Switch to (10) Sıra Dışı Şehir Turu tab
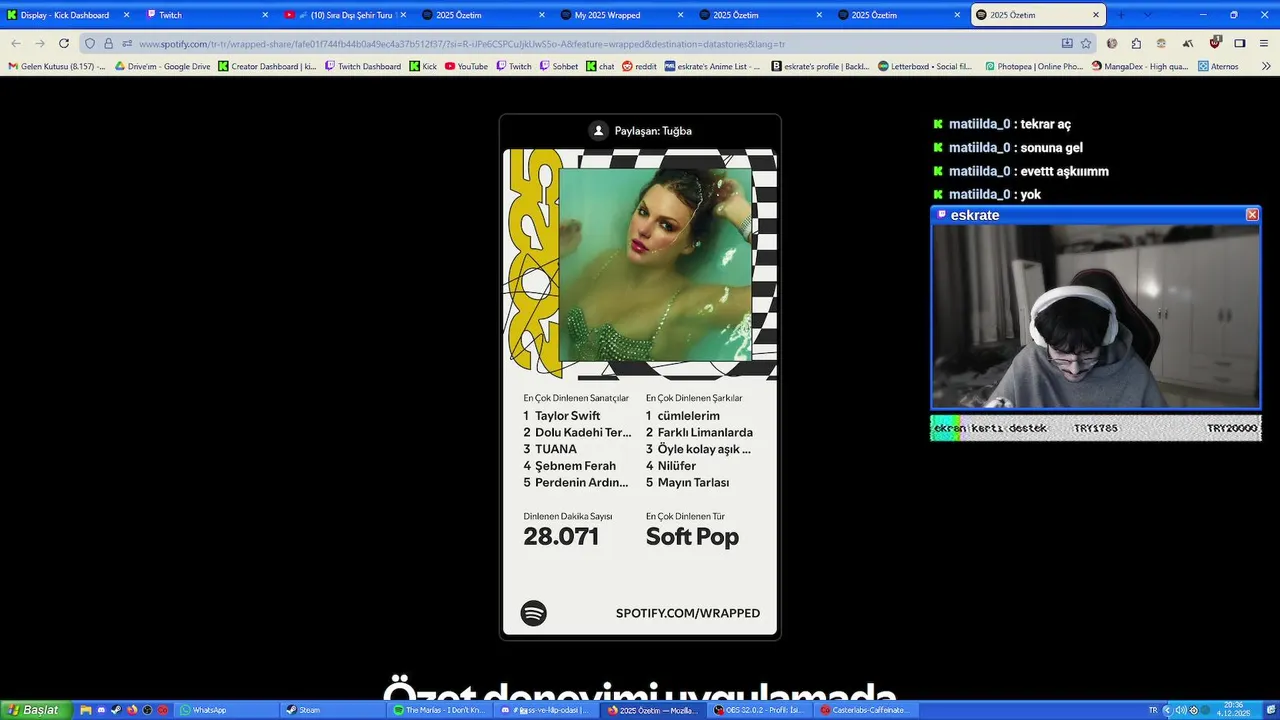1280x720 pixels. coord(345,15)
